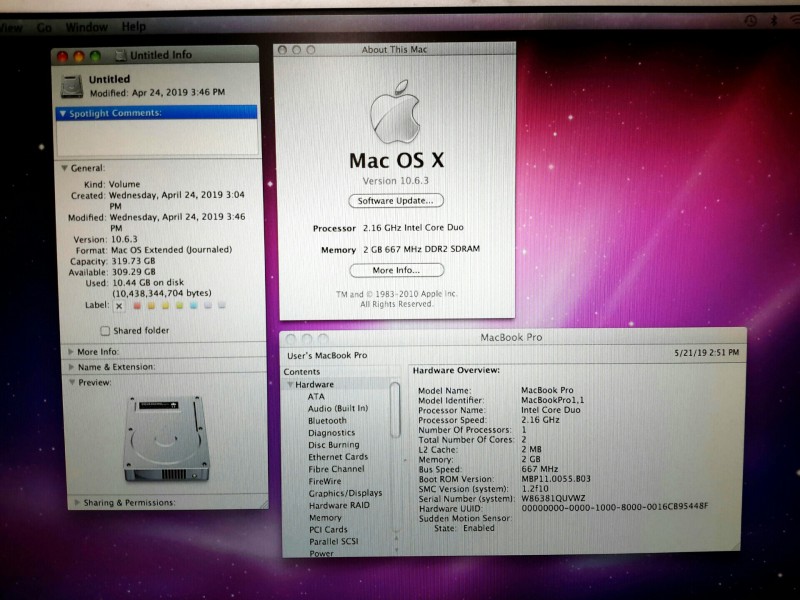
Task: Apply the orange label color
Action: pos(151,306)
